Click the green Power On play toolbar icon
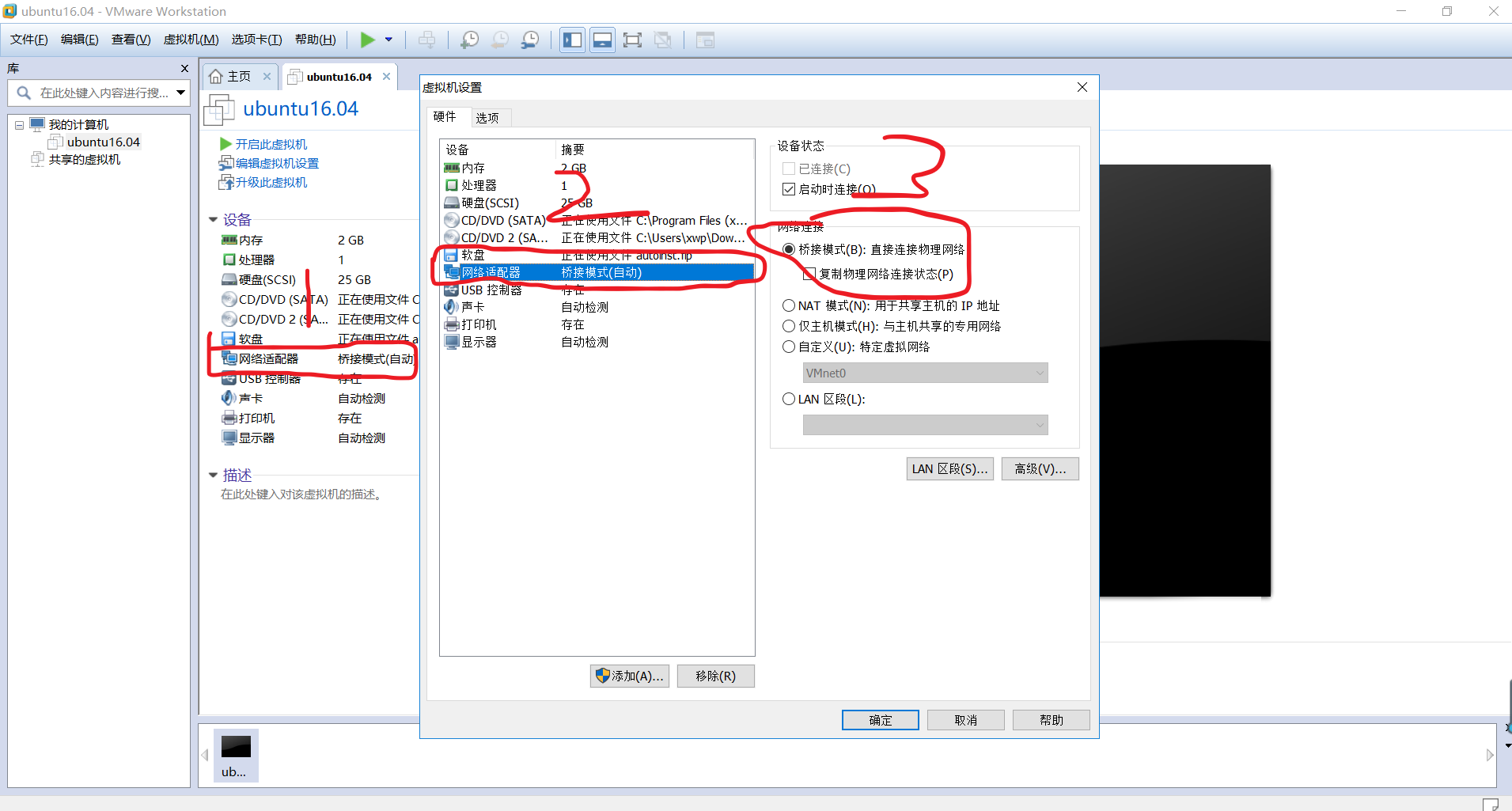The width and height of the screenshot is (1512, 811). pos(368,40)
